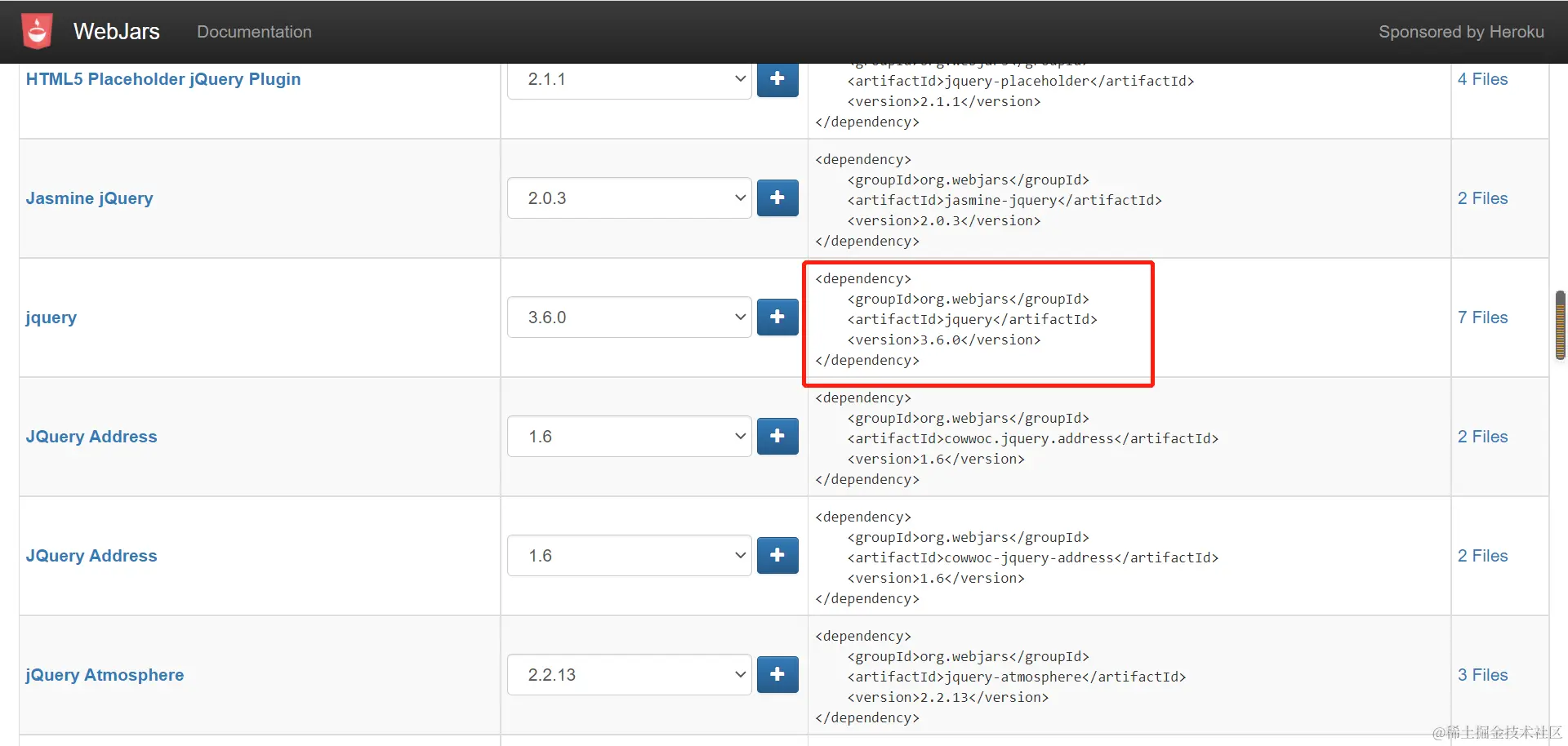Open version dropdown in cowwoc.jquery.address row
Viewport: 1568px width, 746px height.
[629, 437]
